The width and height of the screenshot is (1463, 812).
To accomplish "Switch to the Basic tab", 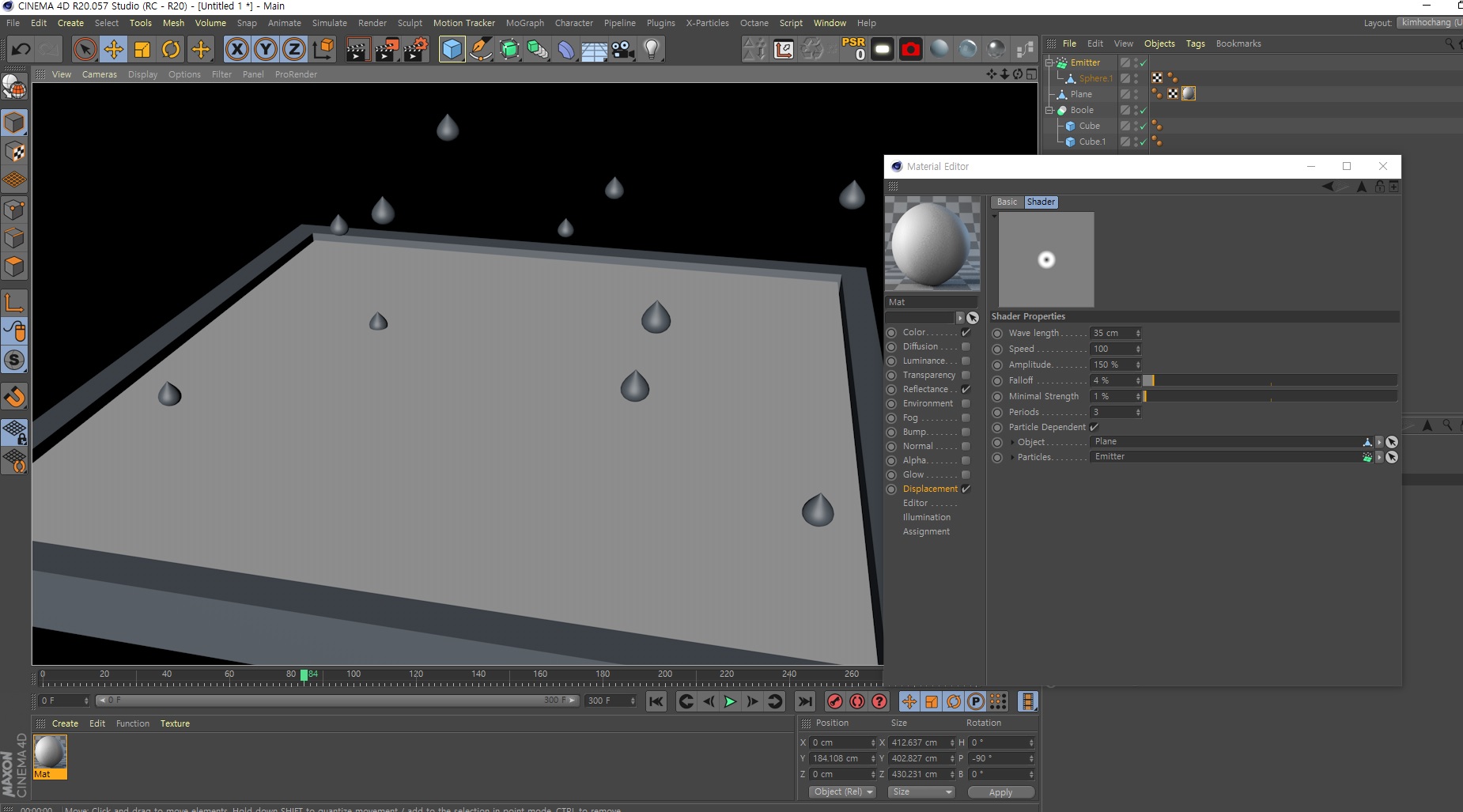I will click(1007, 202).
